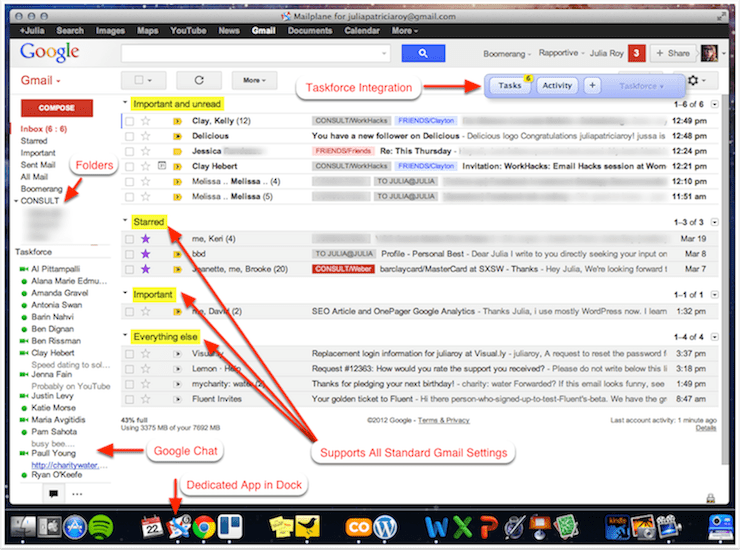Screen dimensions: 740x550
Task: Unstar the bbd email's purple star
Action: [x=146, y=254]
